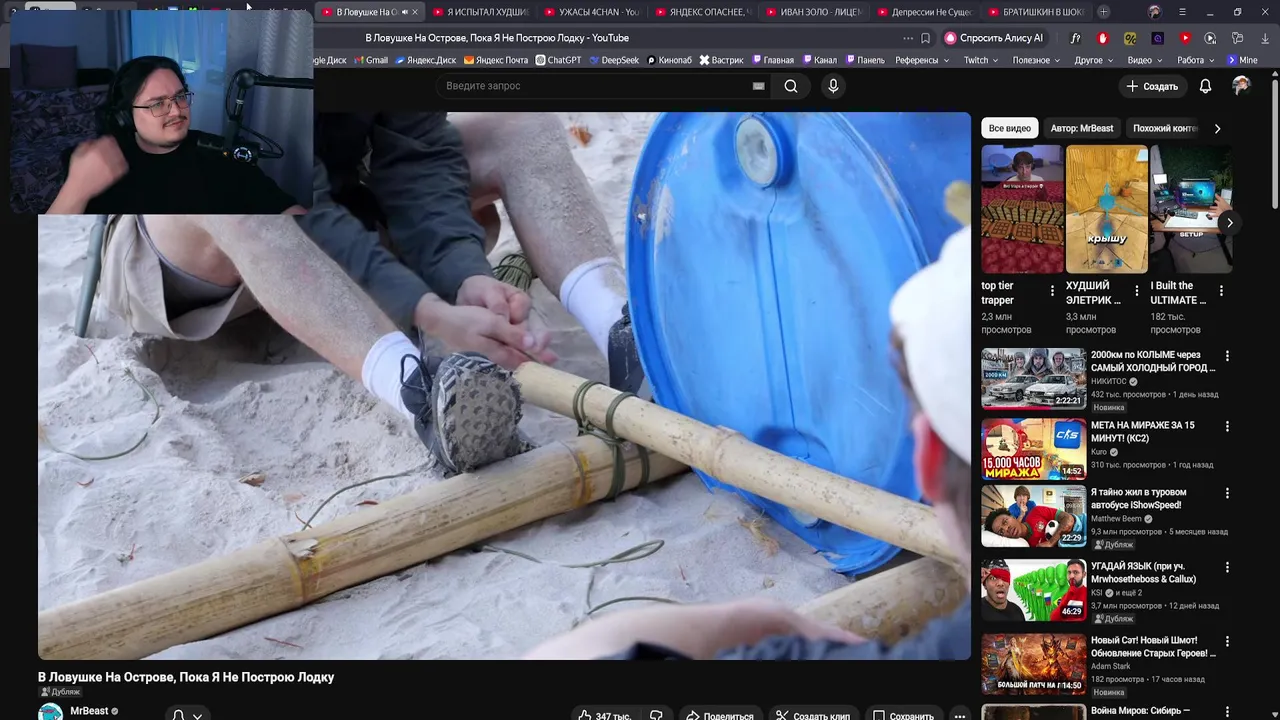Expand 'Работа' bookmarks folder
This screenshot has width=1280, height=720.
[x=1195, y=60]
